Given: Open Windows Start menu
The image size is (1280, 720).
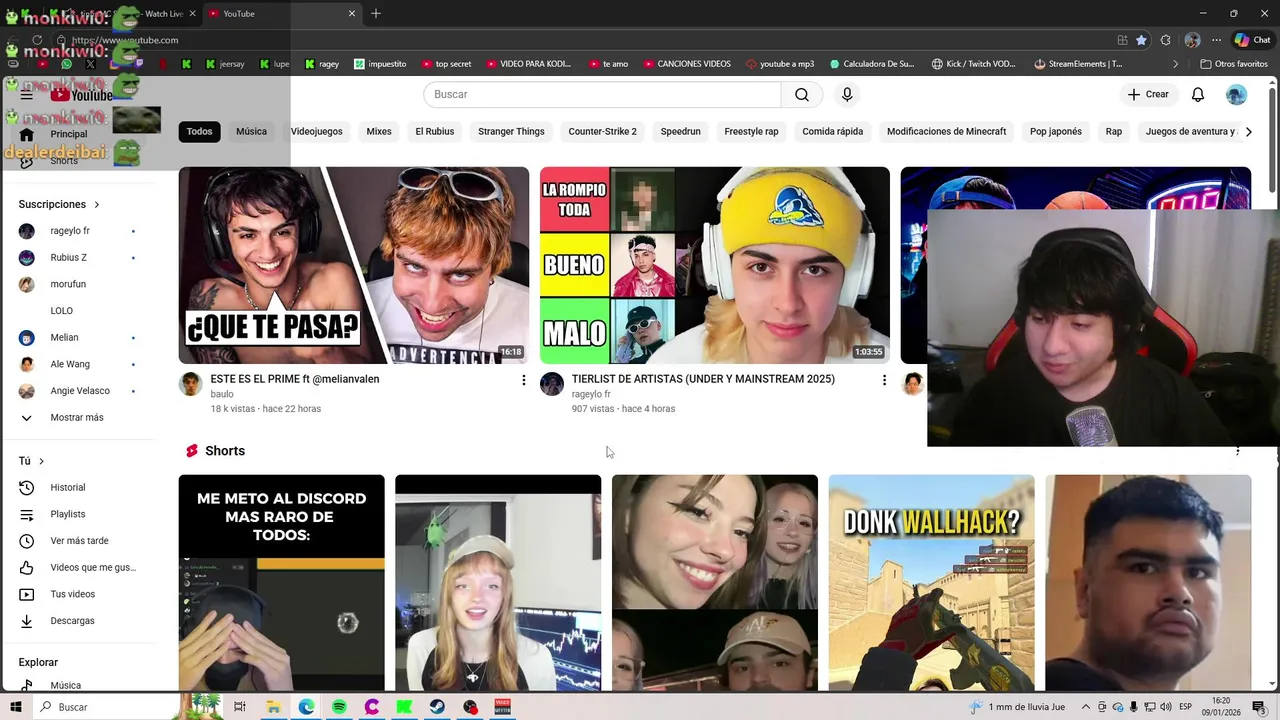Looking at the screenshot, I should [16, 707].
